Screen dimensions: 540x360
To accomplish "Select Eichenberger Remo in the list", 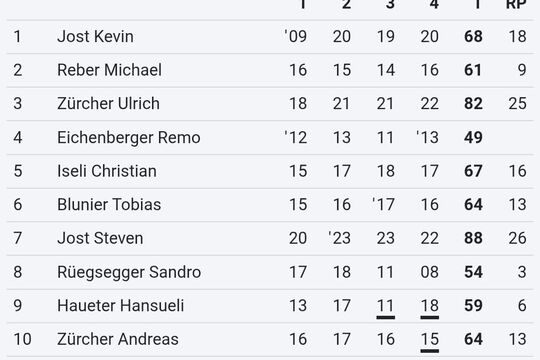I will click(128, 137).
